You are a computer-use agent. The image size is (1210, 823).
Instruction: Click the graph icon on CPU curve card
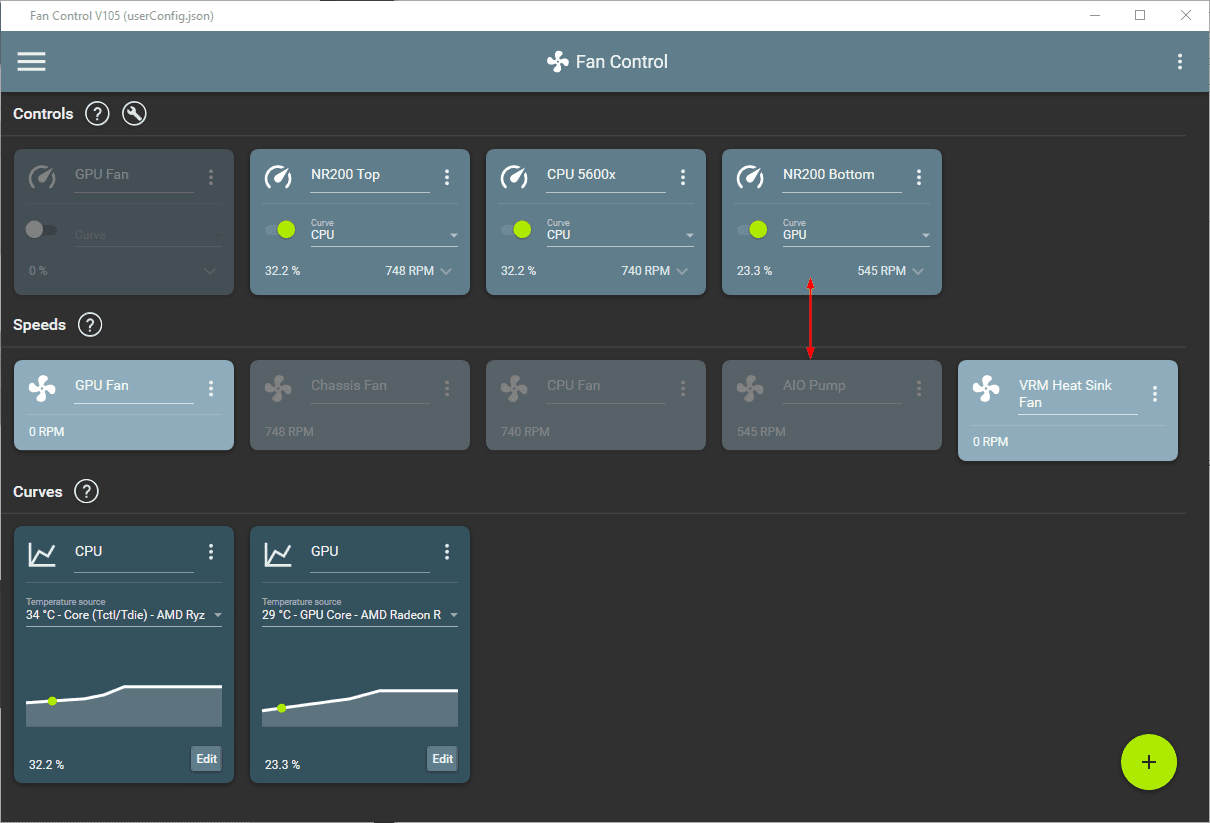[42, 553]
